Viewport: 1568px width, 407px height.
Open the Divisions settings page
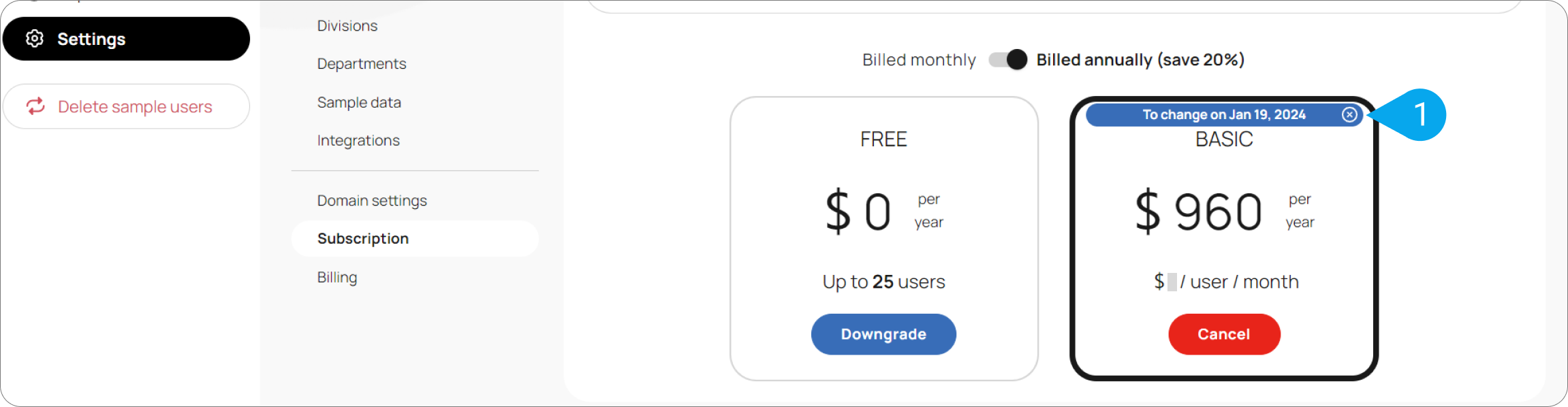pyautogui.click(x=347, y=26)
